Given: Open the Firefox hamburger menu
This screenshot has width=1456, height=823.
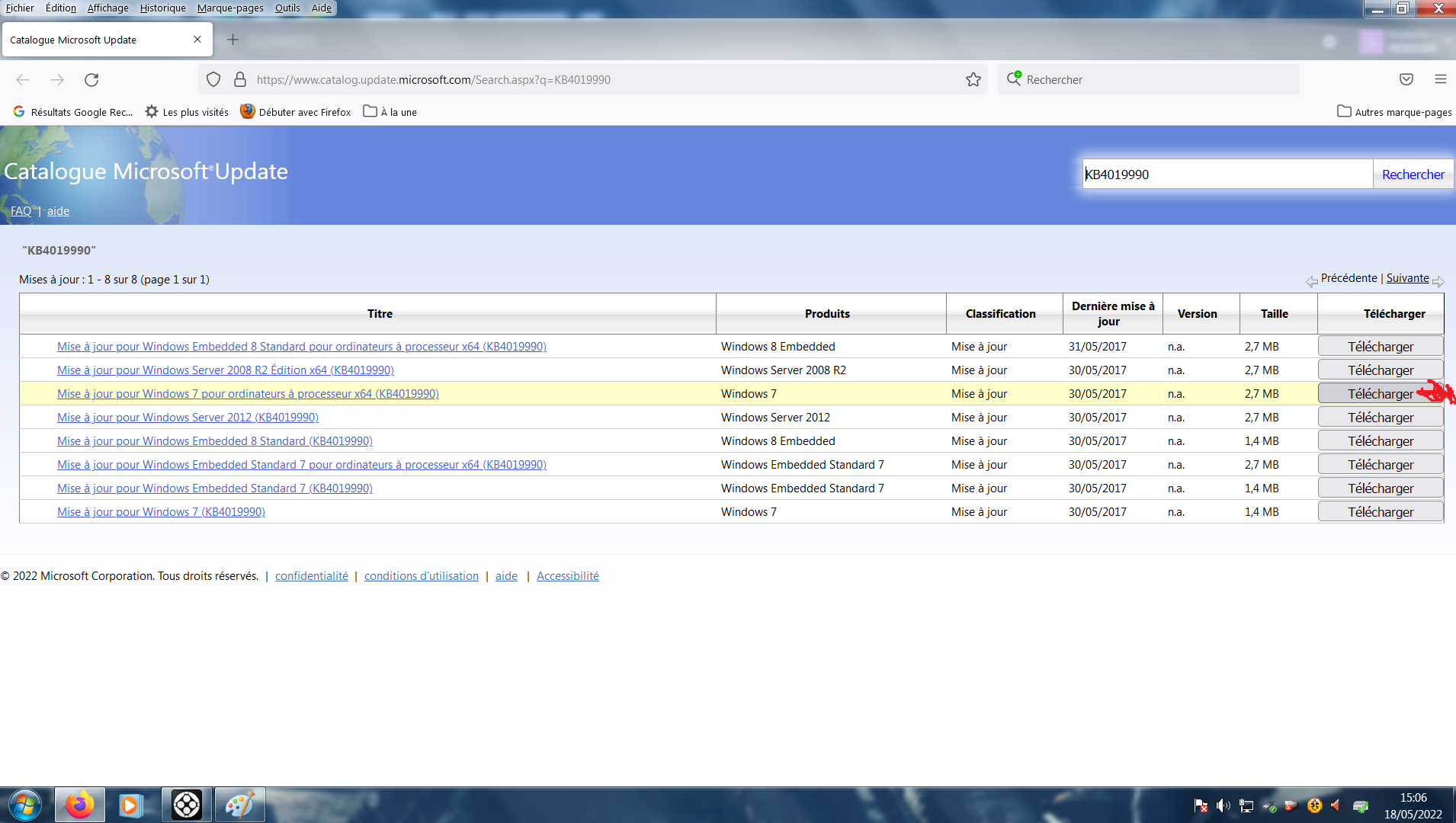Looking at the screenshot, I should 1440,79.
